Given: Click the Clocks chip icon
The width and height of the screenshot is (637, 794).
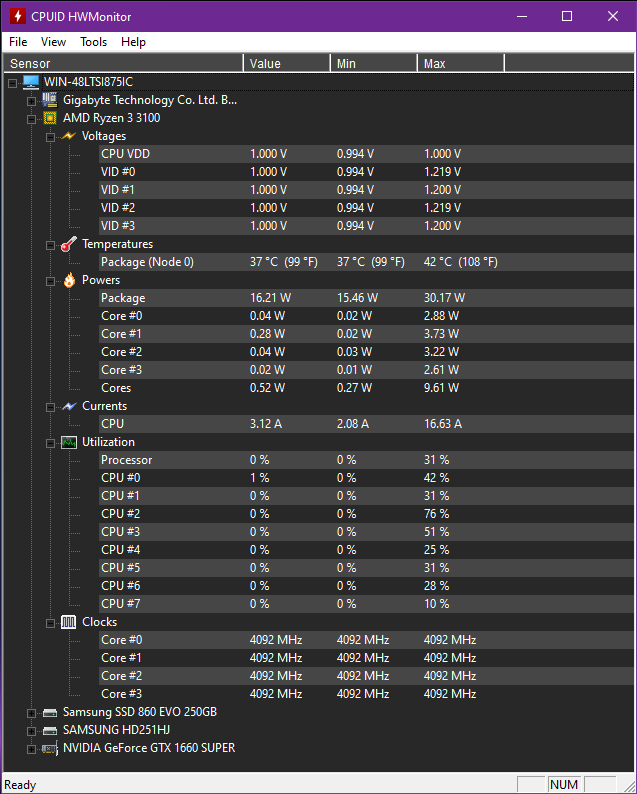Looking at the screenshot, I should coord(68,622).
